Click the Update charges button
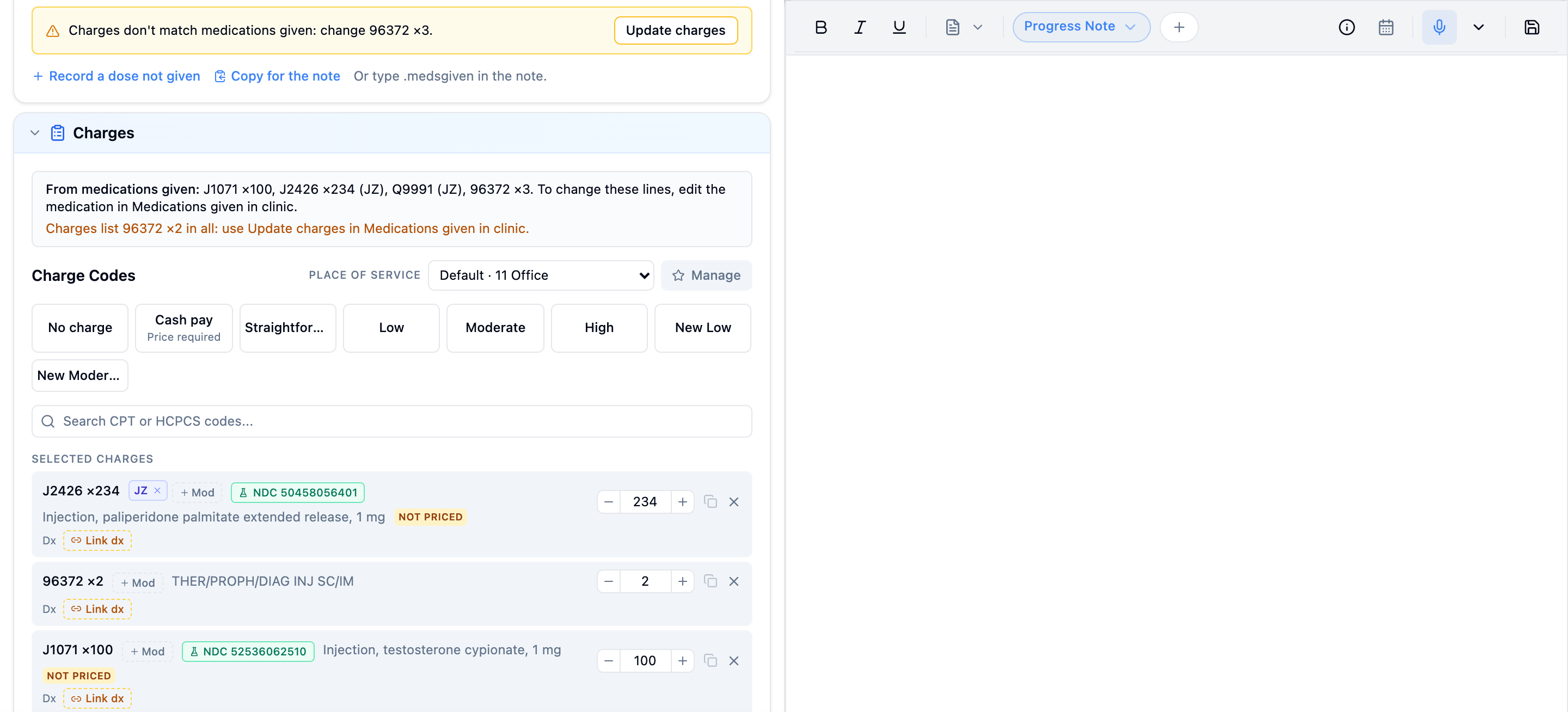The width and height of the screenshot is (1568, 712). click(675, 30)
